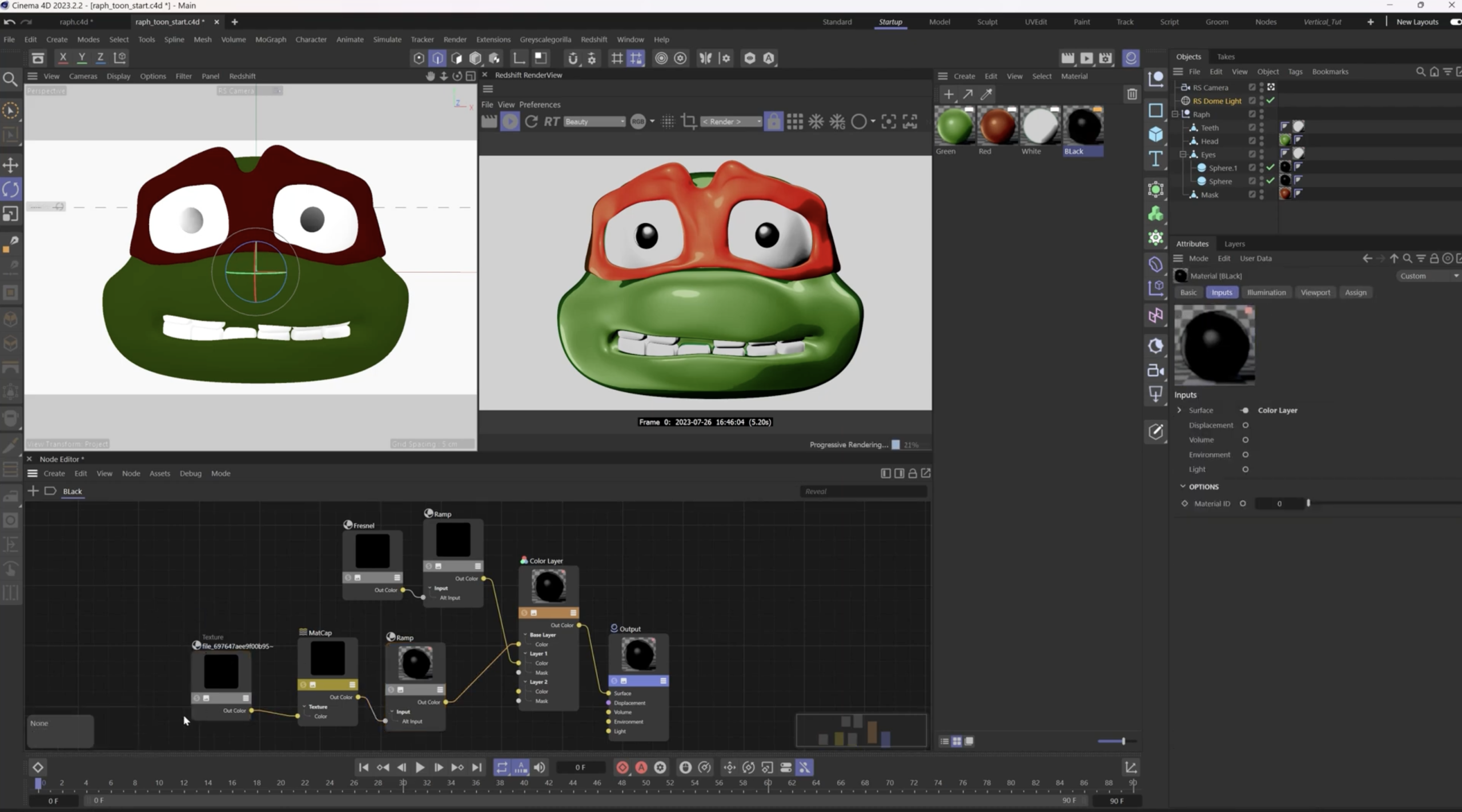1462x812 pixels.
Task: Start IPR render in Redshift RenderView
Action: 510,122
